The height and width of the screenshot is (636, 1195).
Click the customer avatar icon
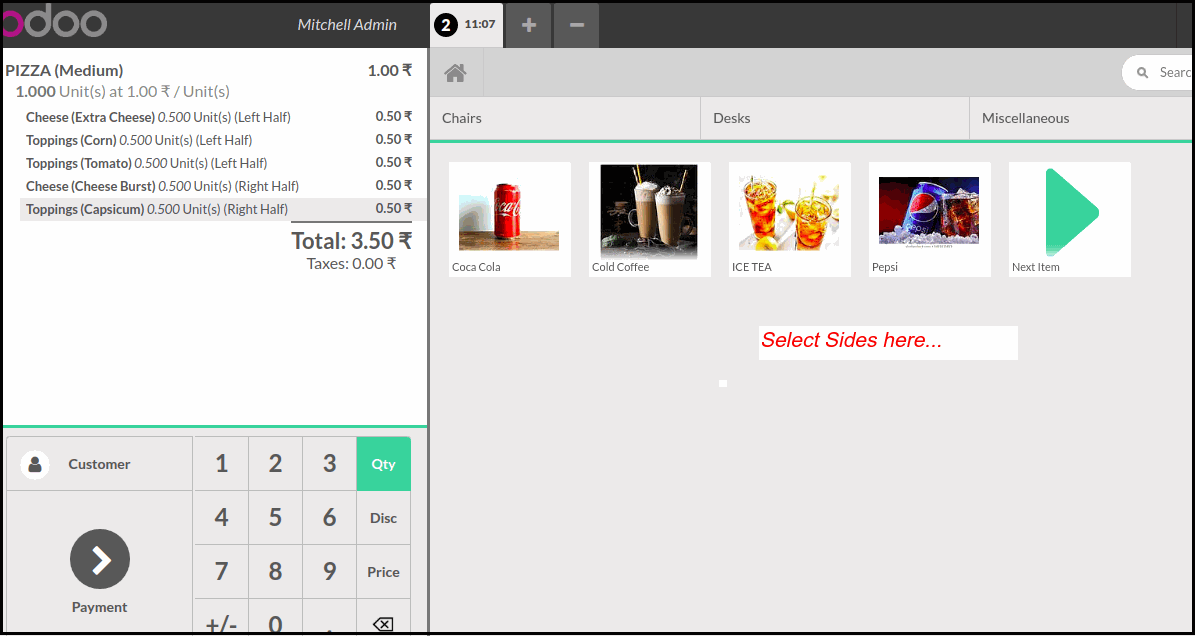35,465
